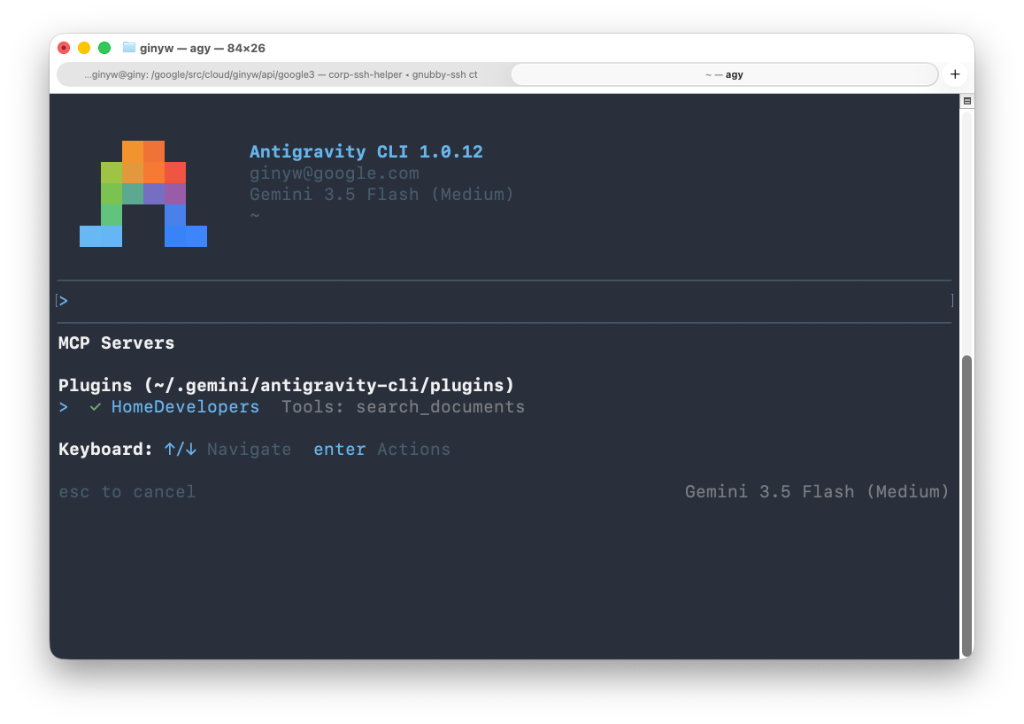Image resolution: width=1024 pixels, height=724 pixels.
Task: Minimize the terminal with yellow button
Action: point(84,48)
